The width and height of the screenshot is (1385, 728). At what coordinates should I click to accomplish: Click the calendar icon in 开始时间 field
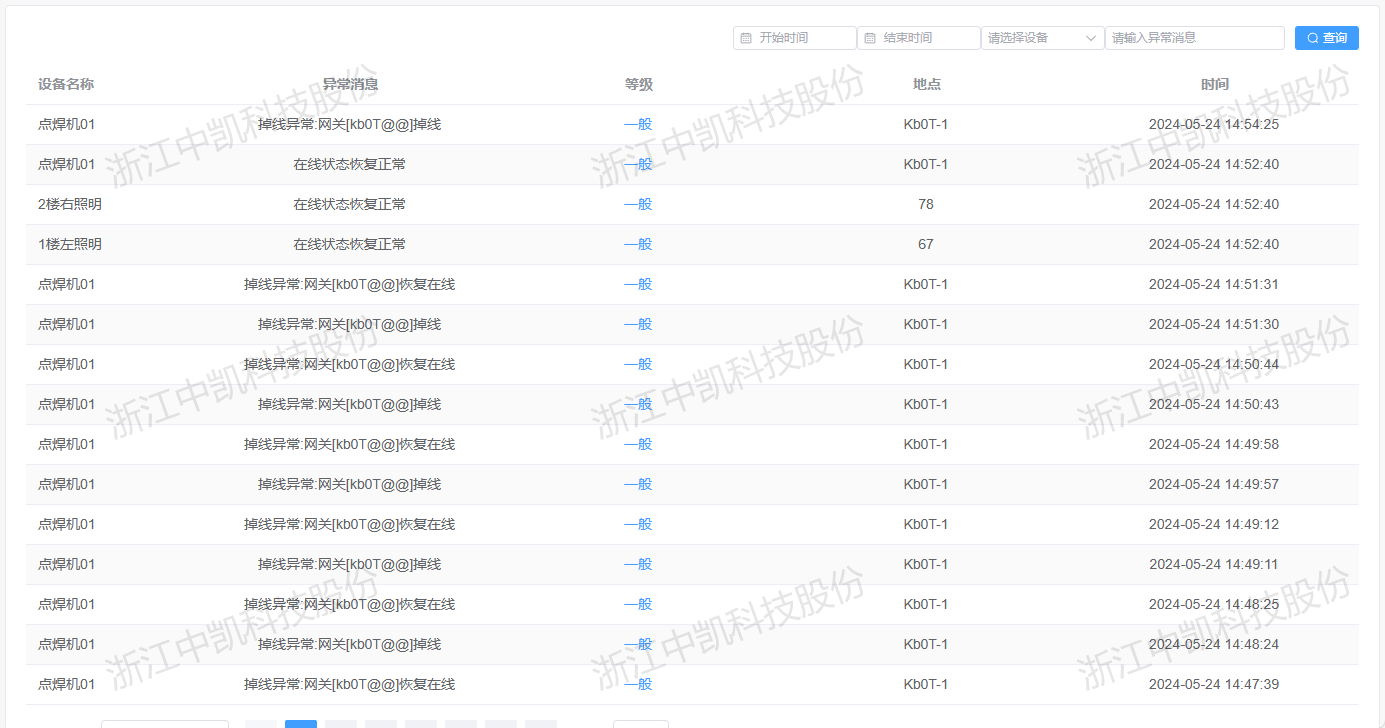click(x=746, y=38)
